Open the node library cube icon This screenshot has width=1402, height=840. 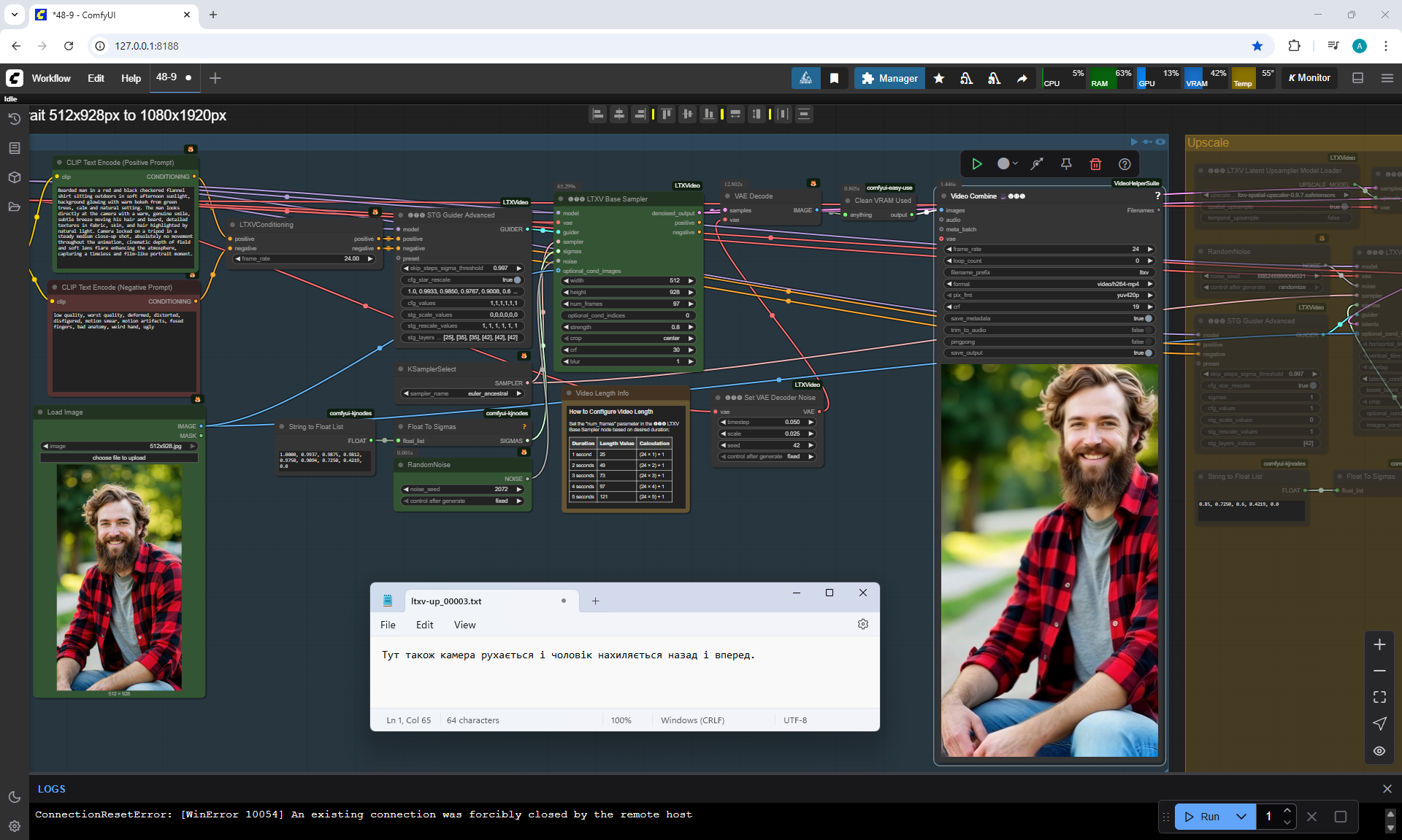14,177
